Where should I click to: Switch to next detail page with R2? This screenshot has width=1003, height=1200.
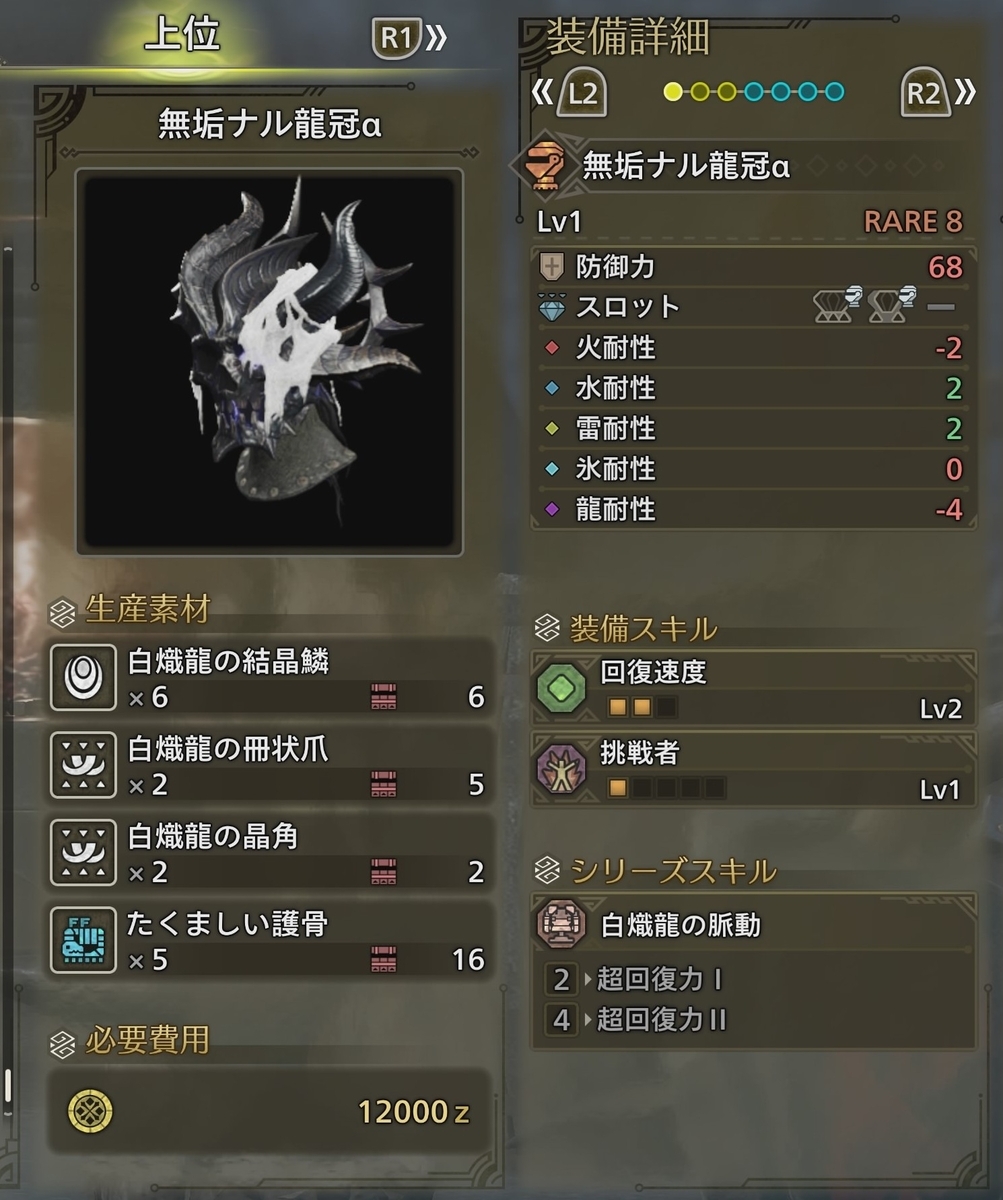(x=936, y=93)
